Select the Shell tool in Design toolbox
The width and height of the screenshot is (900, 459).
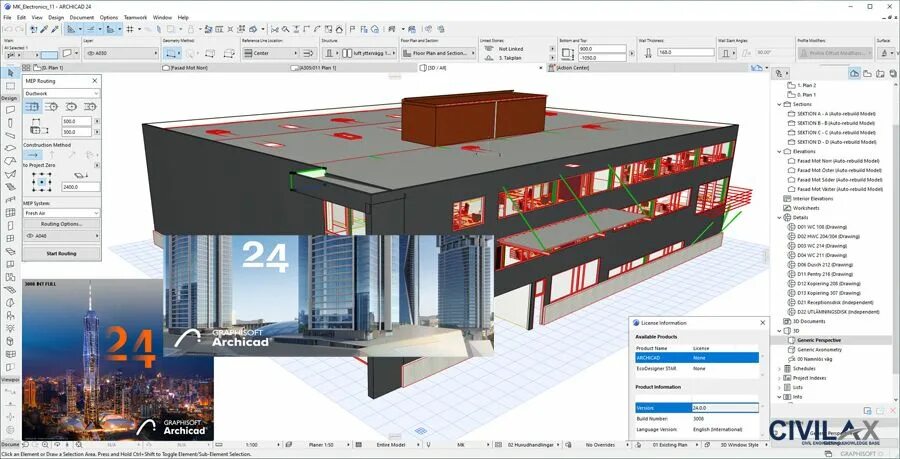(x=10, y=174)
